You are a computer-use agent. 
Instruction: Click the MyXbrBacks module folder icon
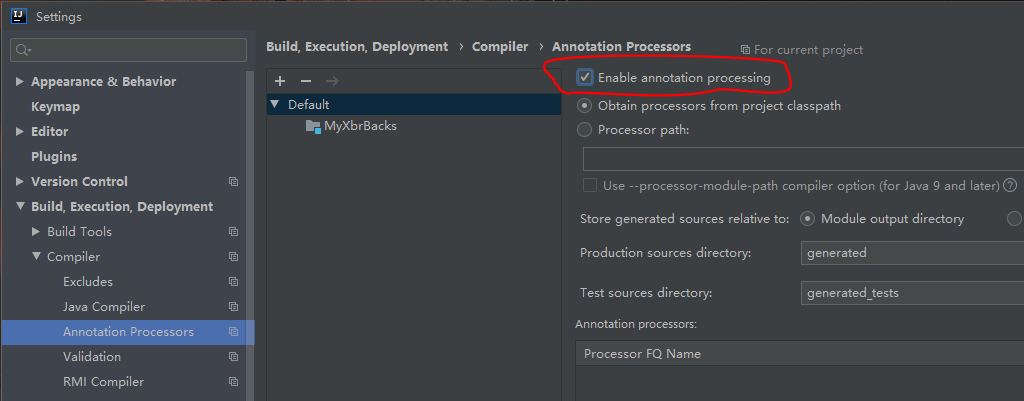coord(313,126)
